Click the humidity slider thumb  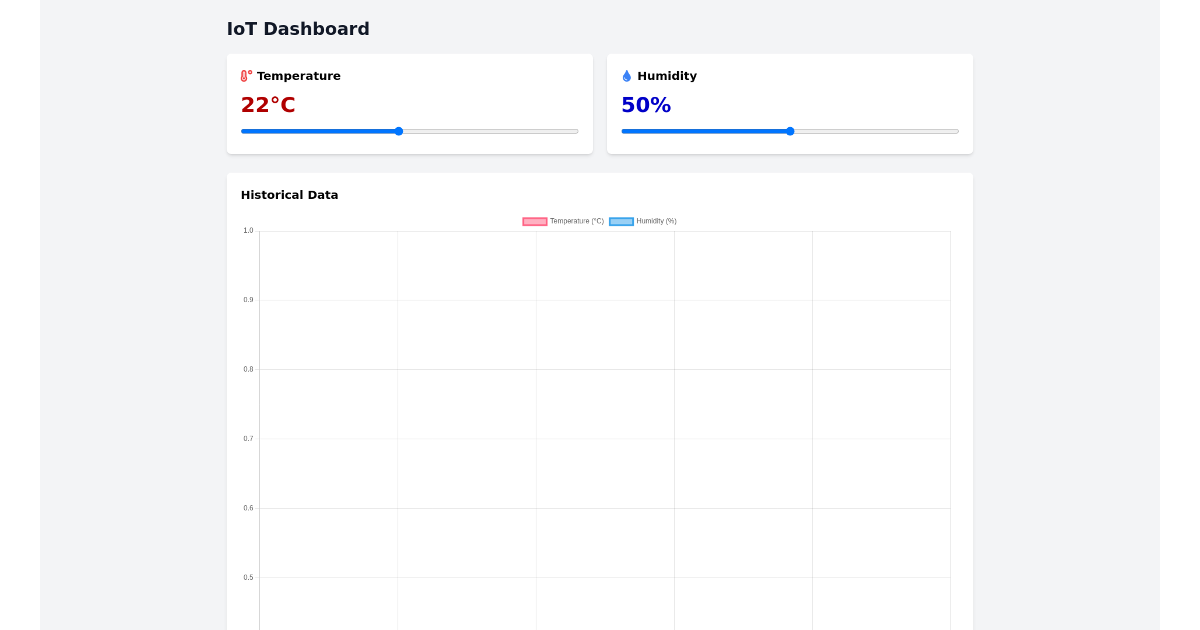coord(789,130)
